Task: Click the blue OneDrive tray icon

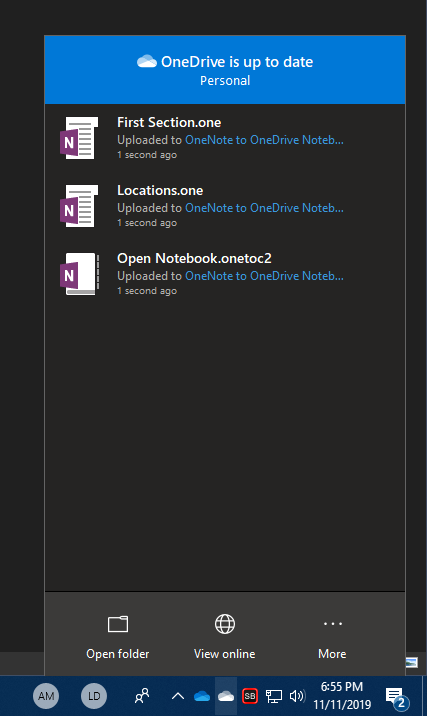Action: [202, 696]
